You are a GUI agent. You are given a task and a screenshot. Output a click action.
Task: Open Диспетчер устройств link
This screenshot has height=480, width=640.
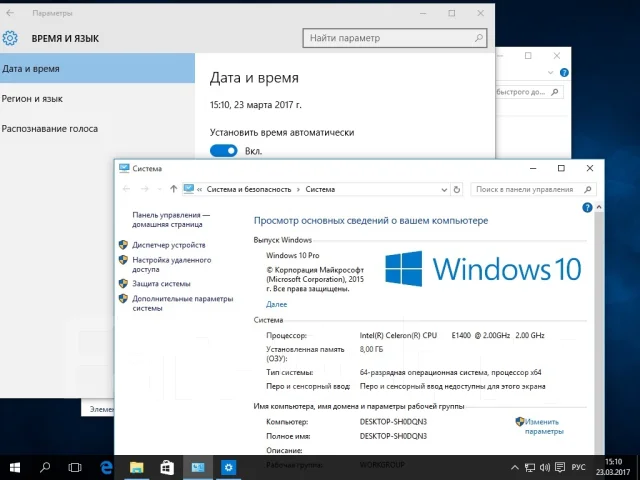point(169,245)
